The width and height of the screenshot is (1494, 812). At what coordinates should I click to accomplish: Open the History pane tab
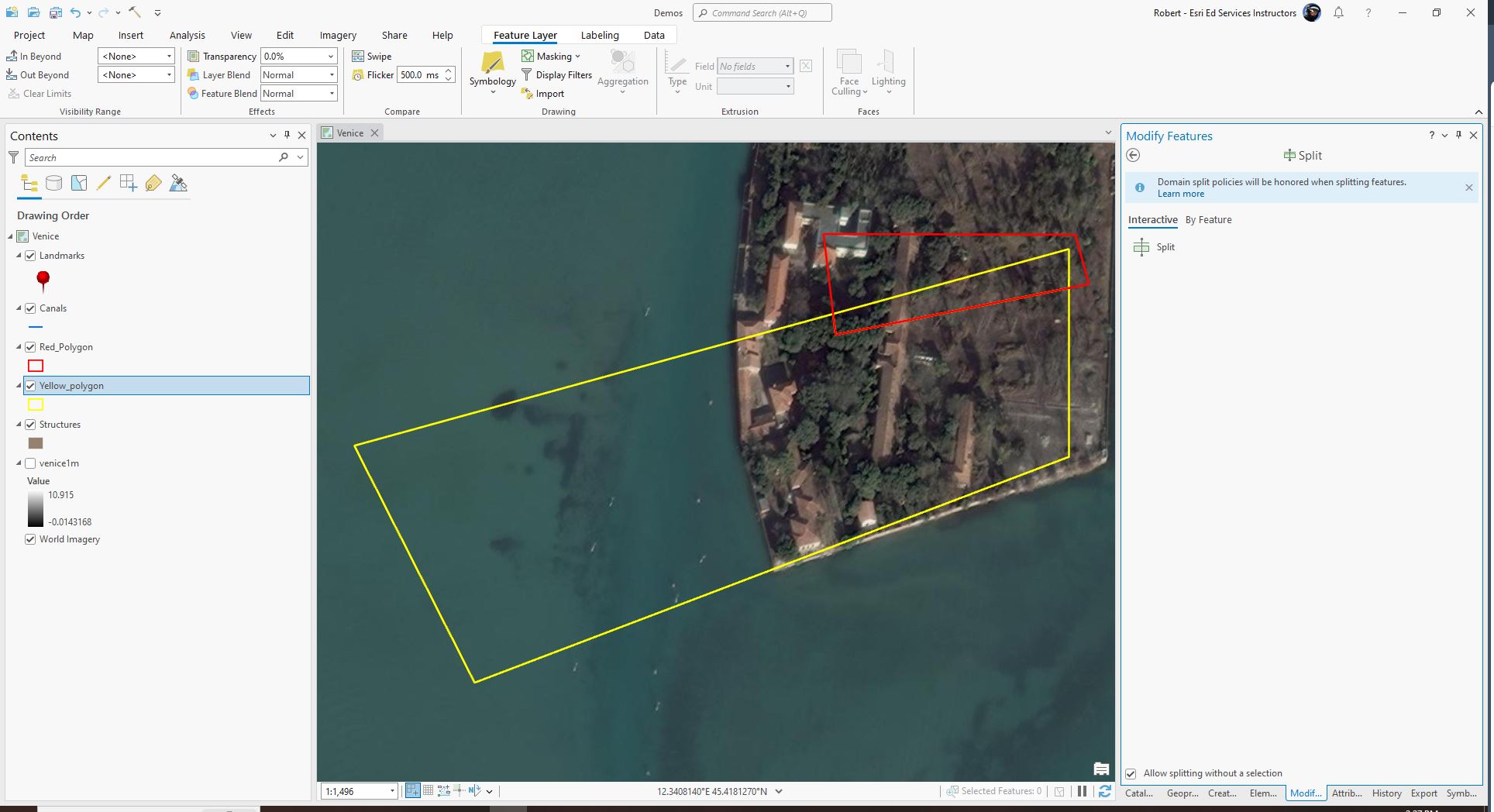(x=1386, y=793)
